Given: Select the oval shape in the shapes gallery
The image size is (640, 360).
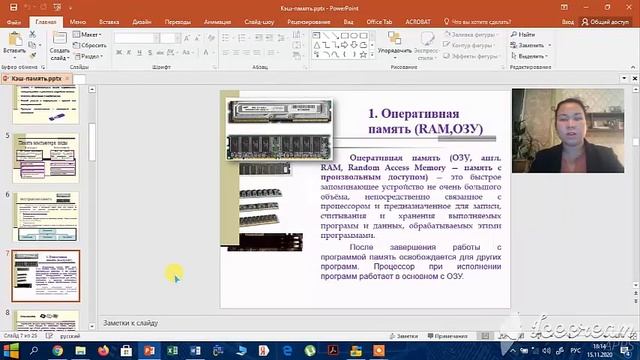Looking at the screenshot, I should click(x=354, y=36).
